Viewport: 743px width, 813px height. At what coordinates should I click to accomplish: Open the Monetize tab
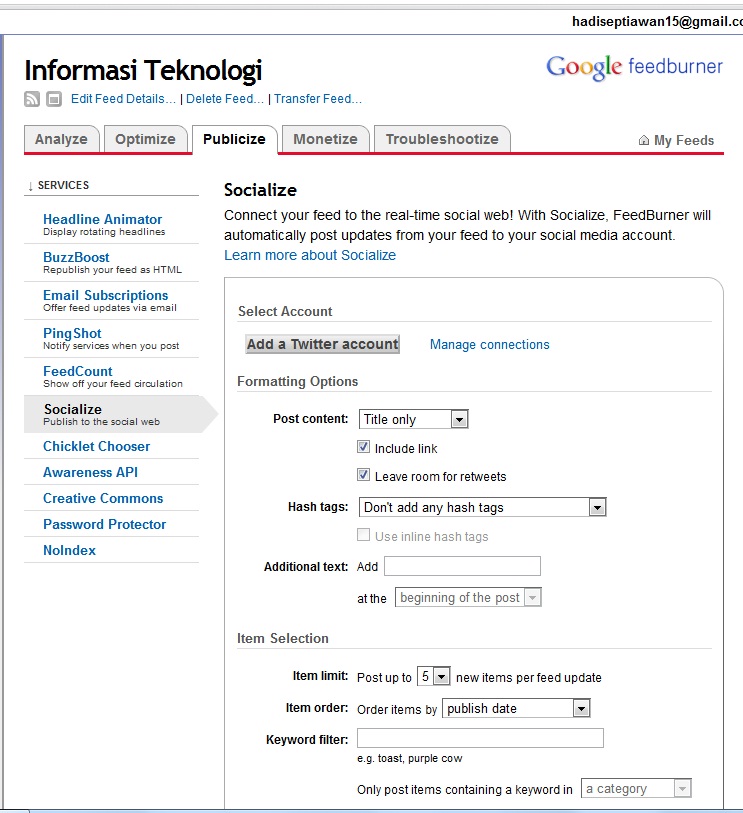[x=325, y=139]
